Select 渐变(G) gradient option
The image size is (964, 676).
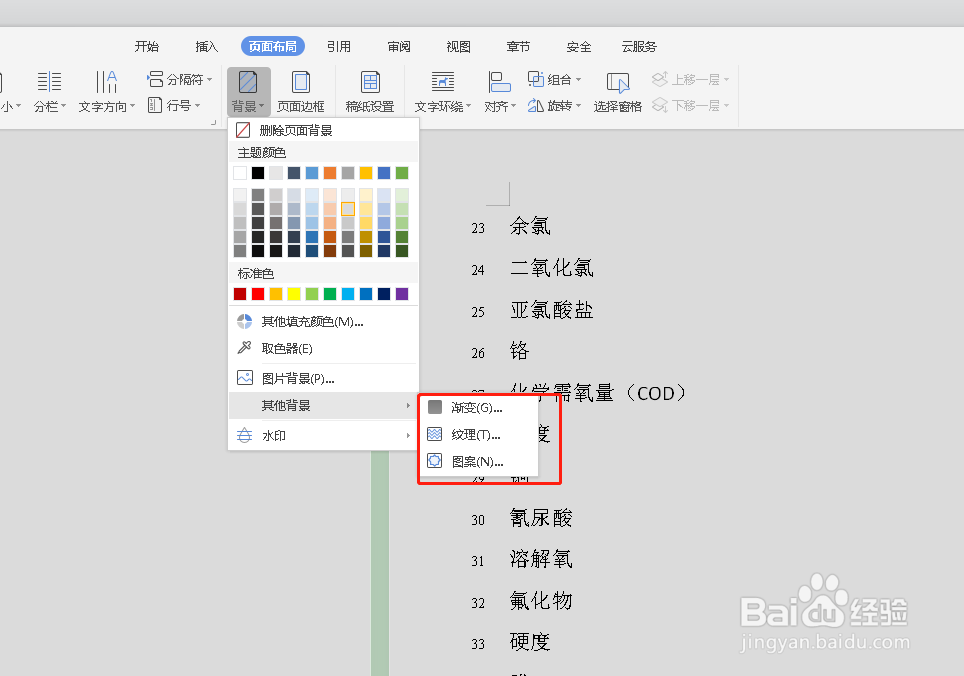478,407
